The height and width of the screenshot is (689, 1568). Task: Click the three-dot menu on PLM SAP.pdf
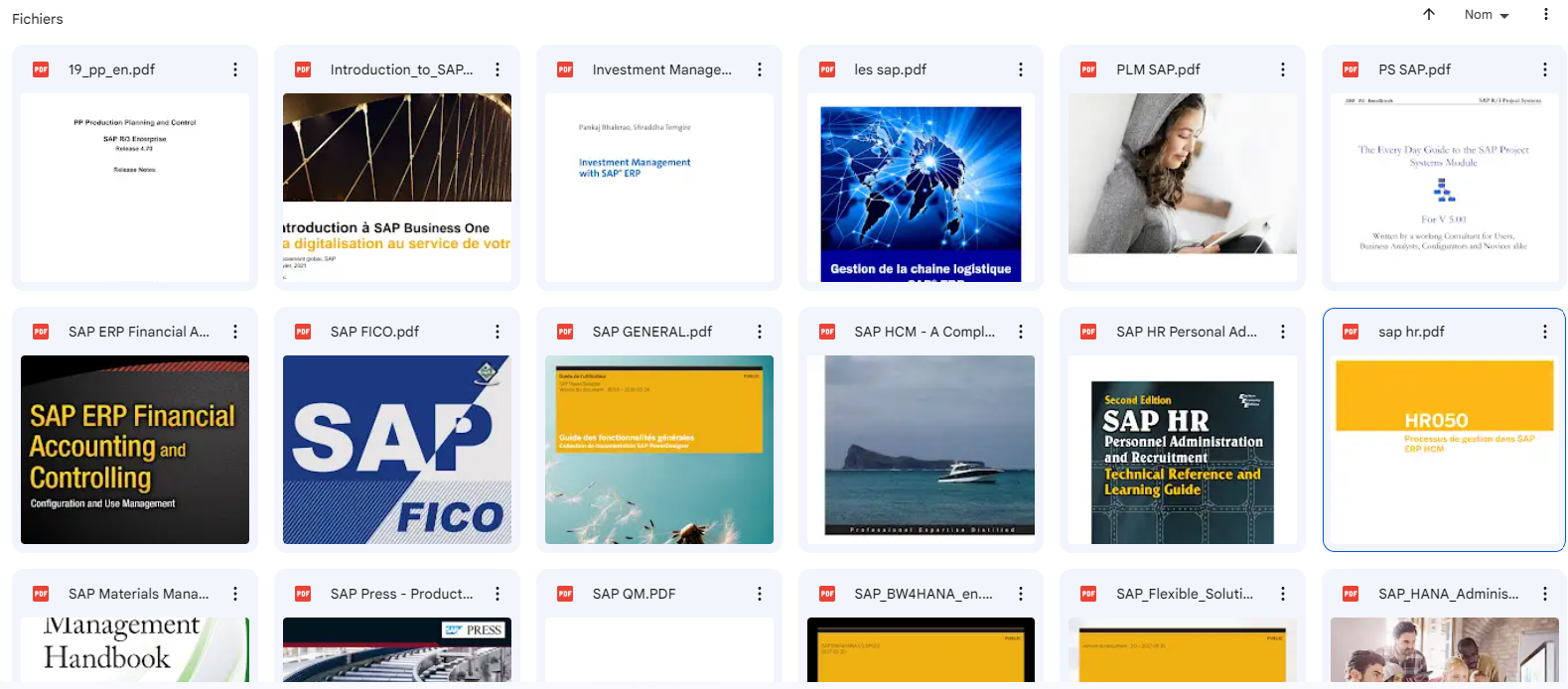click(x=1283, y=69)
